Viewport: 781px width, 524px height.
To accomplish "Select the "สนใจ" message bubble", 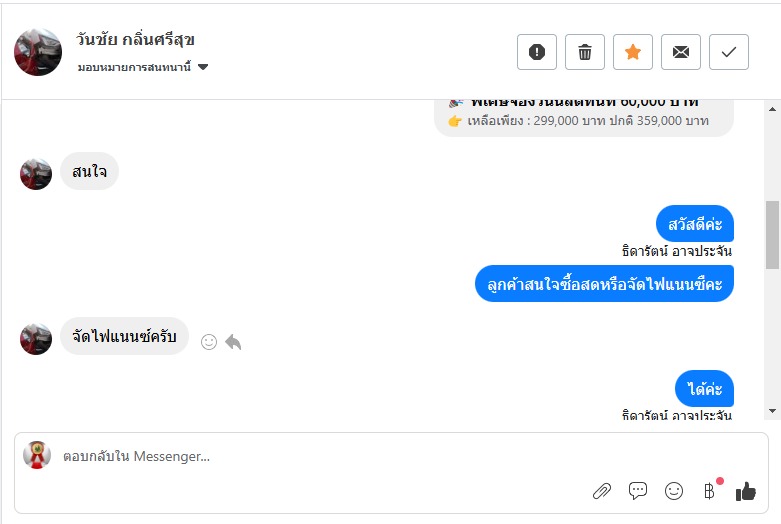I will click(89, 171).
